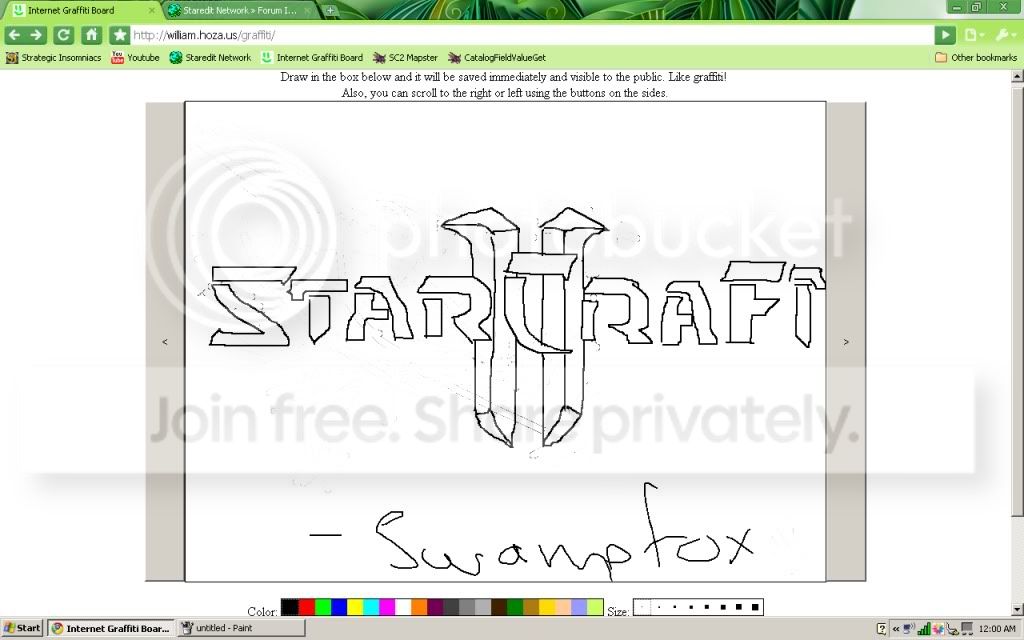Bookmark this page with the star icon
Viewport: 1024px width, 640px height.
[119, 35]
